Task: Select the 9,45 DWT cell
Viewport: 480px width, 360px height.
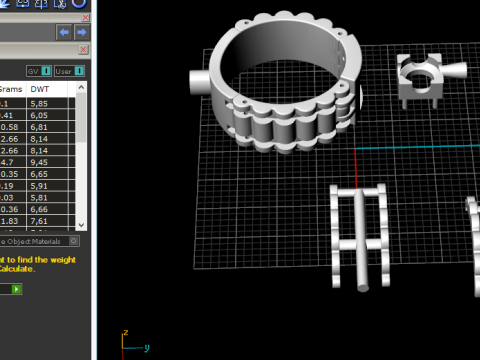Action: [x=47, y=162]
